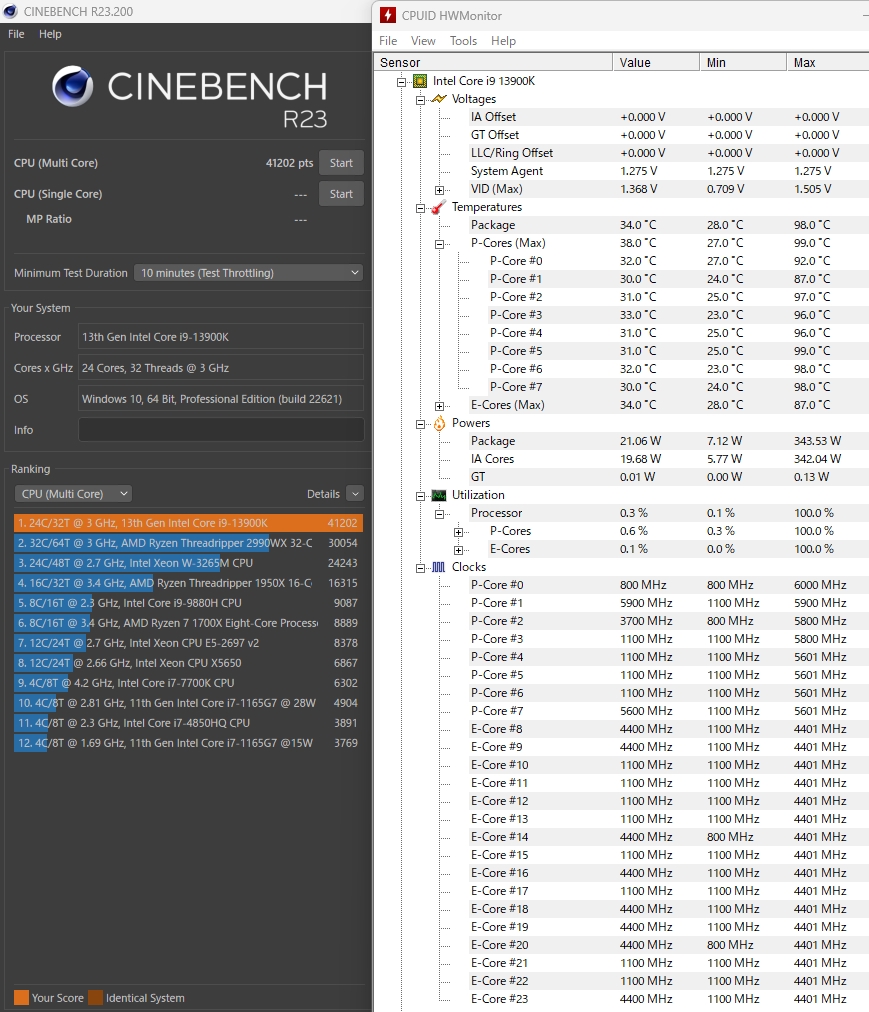The image size is (869, 1012).
Task: Click the Identical System legend swatch
Action: [96, 997]
